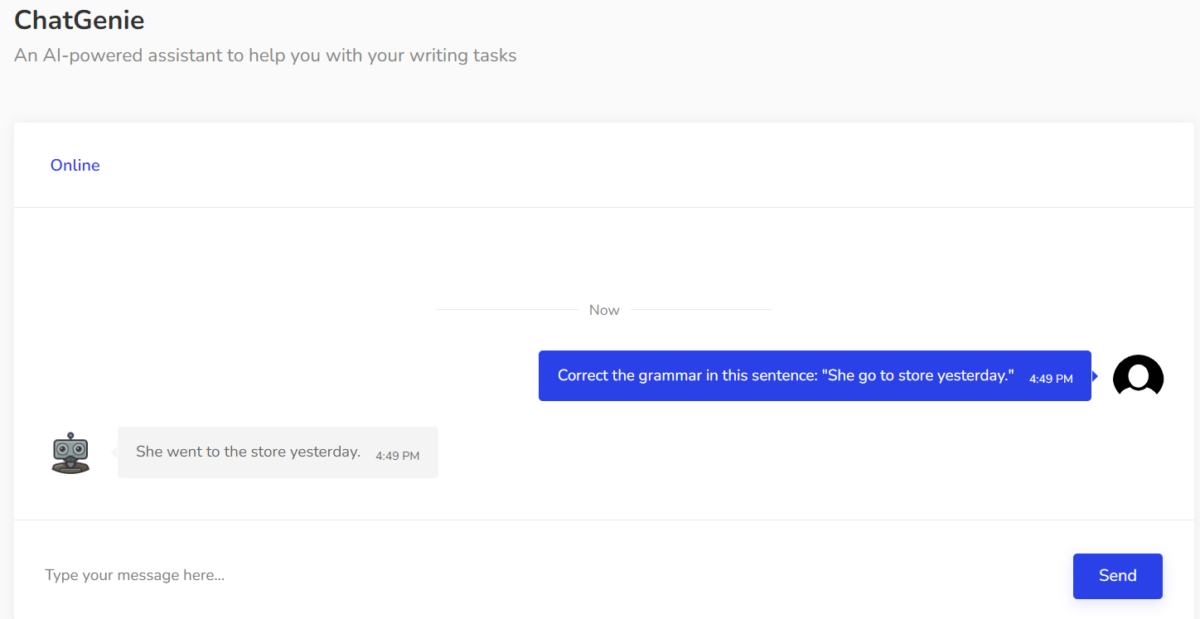Click the speech pointer beside user message
The width and height of the screenshot is (1200, 619).
click(x=1096, y=376)
